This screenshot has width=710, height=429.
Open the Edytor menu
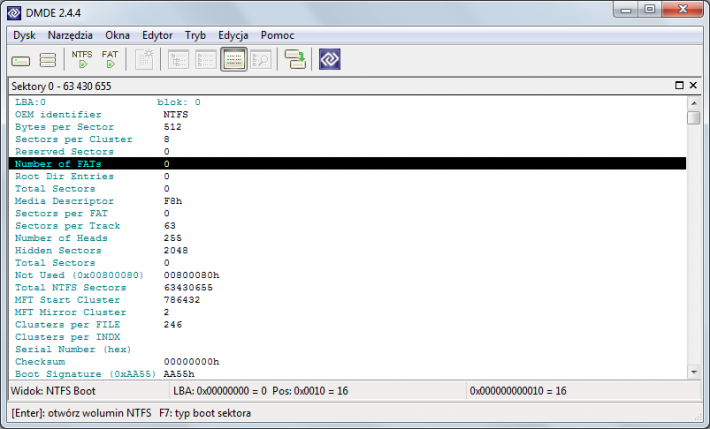pyautogui.click(x=157, y=35)
